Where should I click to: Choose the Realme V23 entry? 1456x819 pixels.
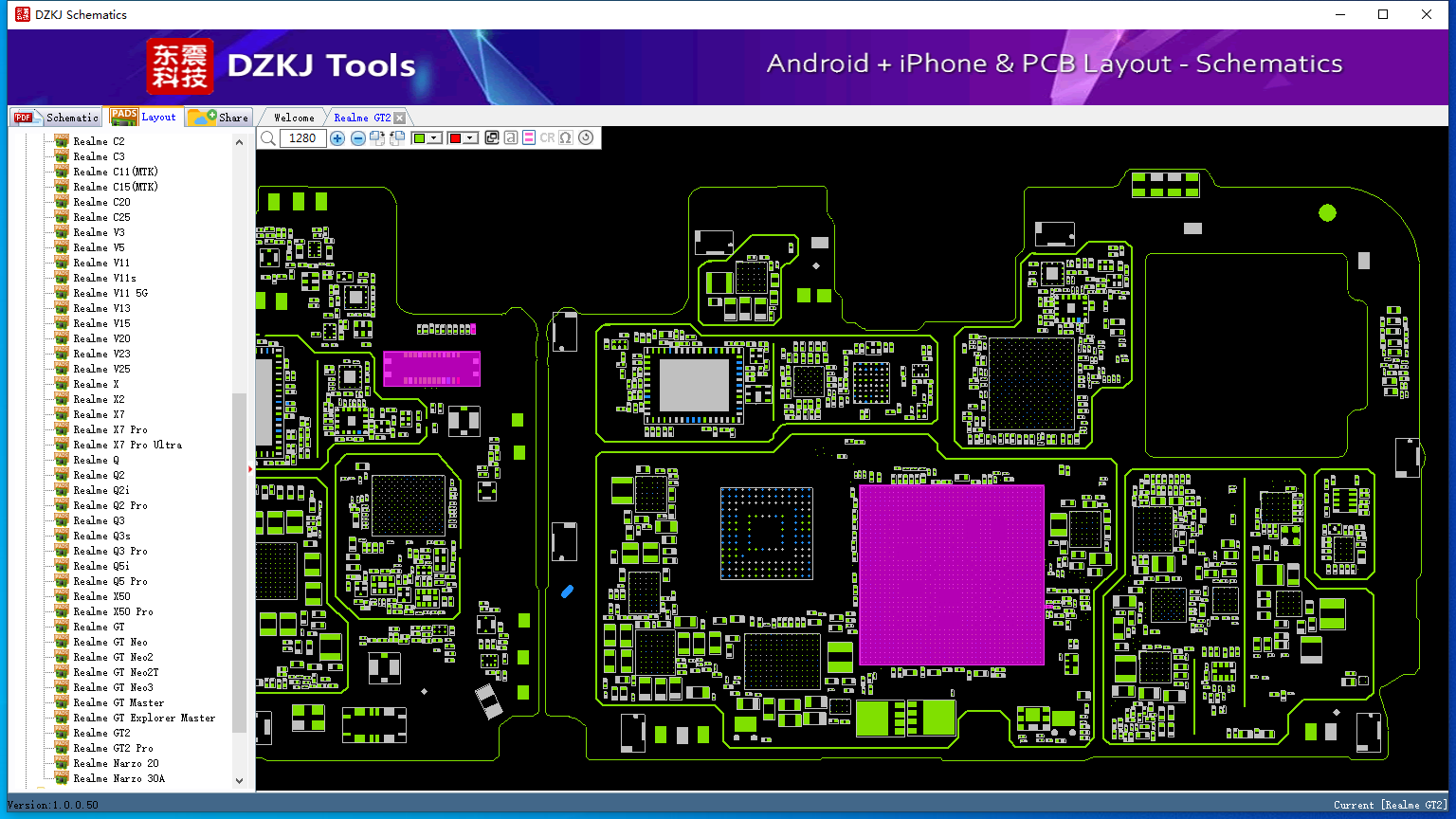[102, 354]
